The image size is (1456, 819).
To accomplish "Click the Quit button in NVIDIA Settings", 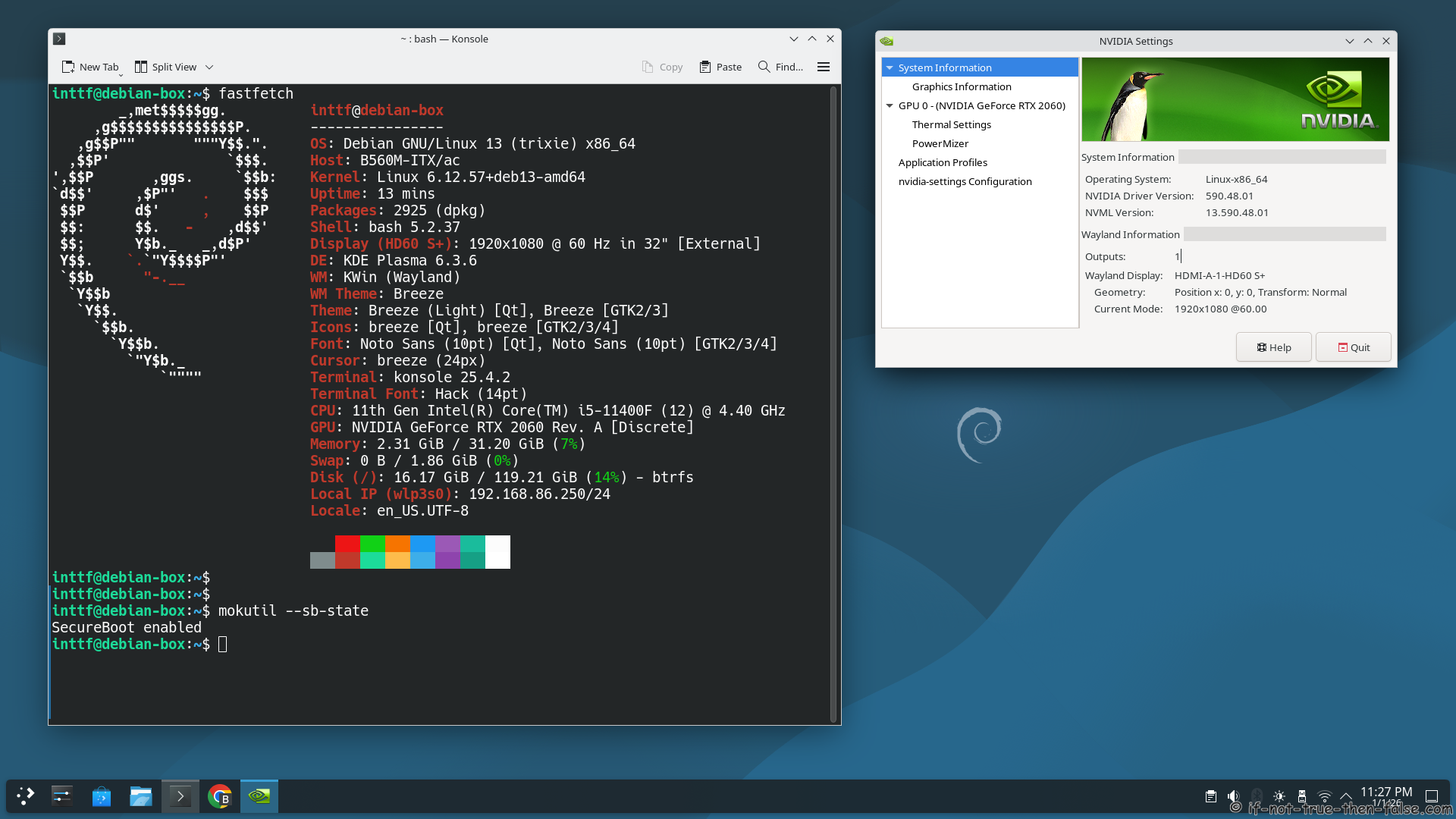I will pyautogui.click(x=1354, y=347).
